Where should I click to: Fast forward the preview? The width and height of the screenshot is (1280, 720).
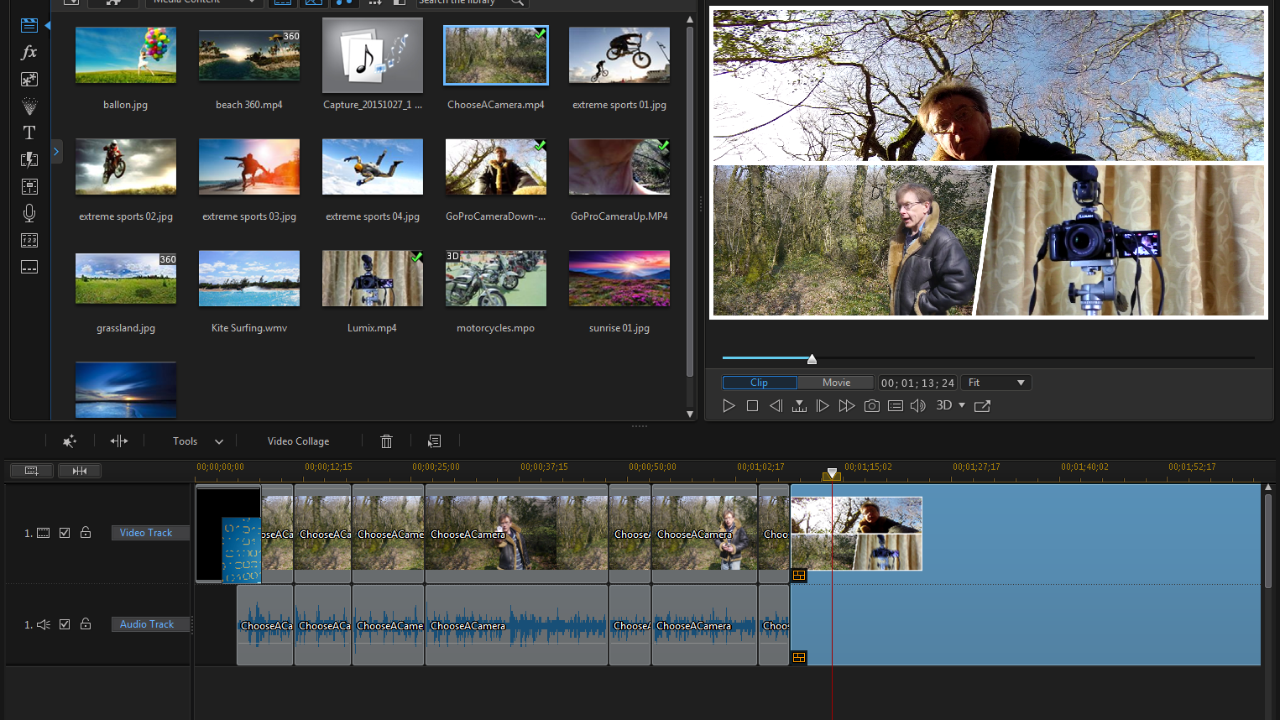tap(846, 406)
